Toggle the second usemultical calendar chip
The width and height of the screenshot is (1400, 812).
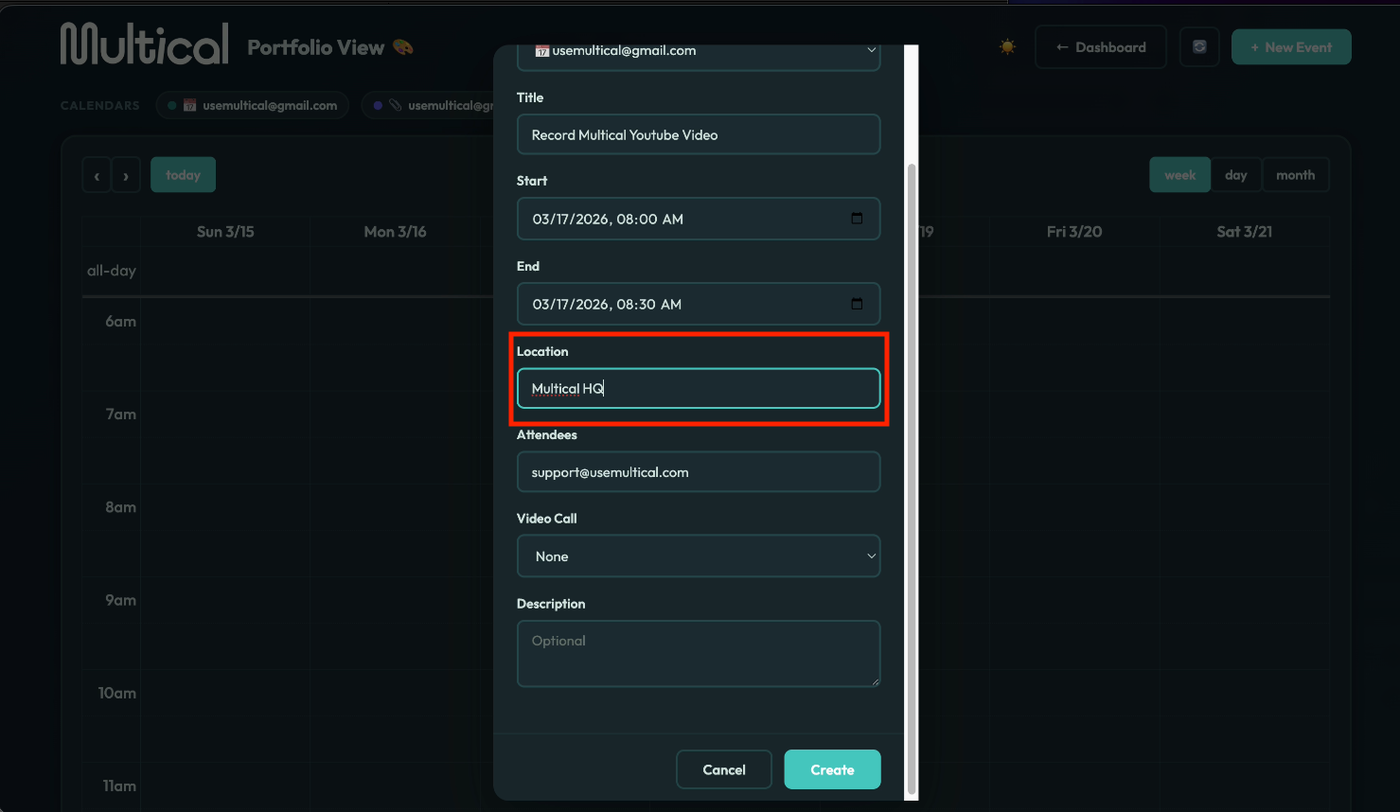pyautogui.click(x=430, y=105)
